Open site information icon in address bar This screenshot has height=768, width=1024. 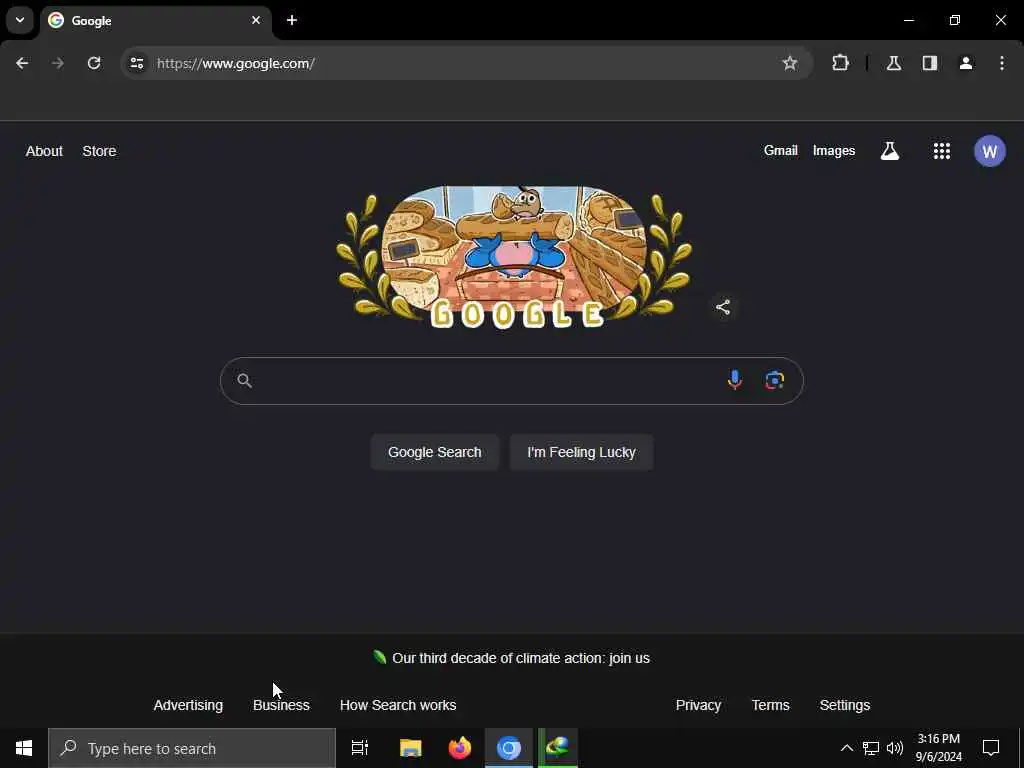[137, 63]
